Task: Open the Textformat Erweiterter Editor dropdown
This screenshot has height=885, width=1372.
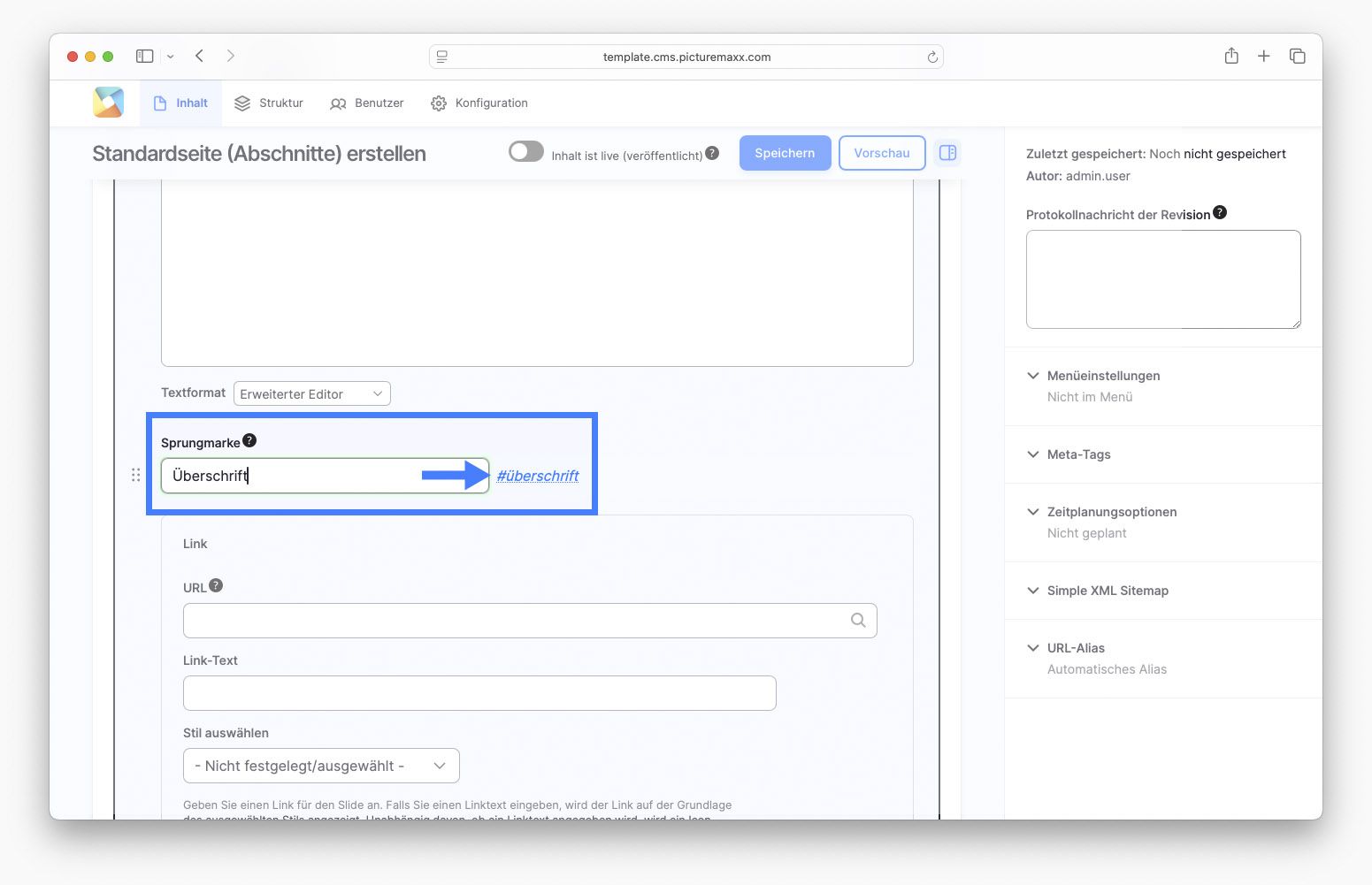Action: [x=311, y=394]
